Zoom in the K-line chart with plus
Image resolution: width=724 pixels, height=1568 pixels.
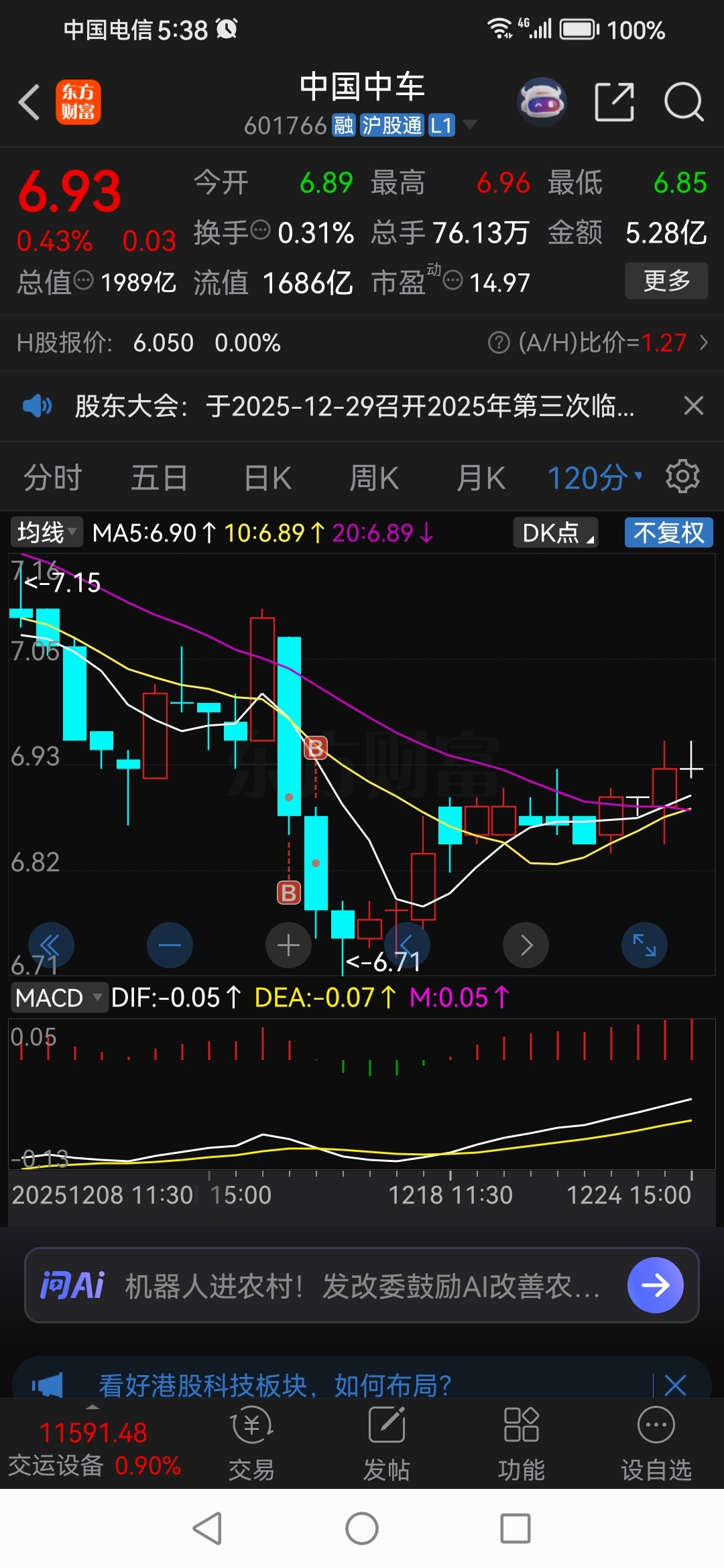pos(289,945)
